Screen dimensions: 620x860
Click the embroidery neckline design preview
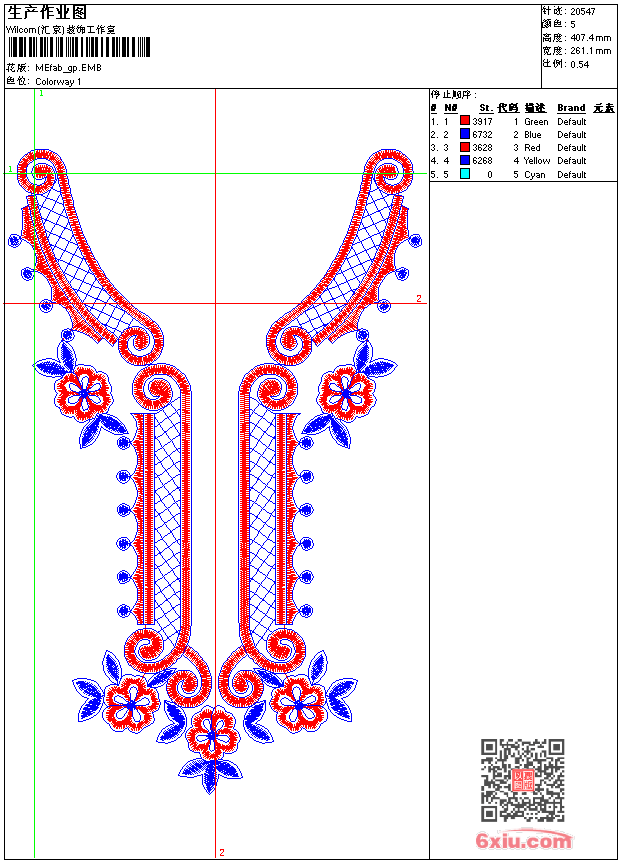point(215,471)
